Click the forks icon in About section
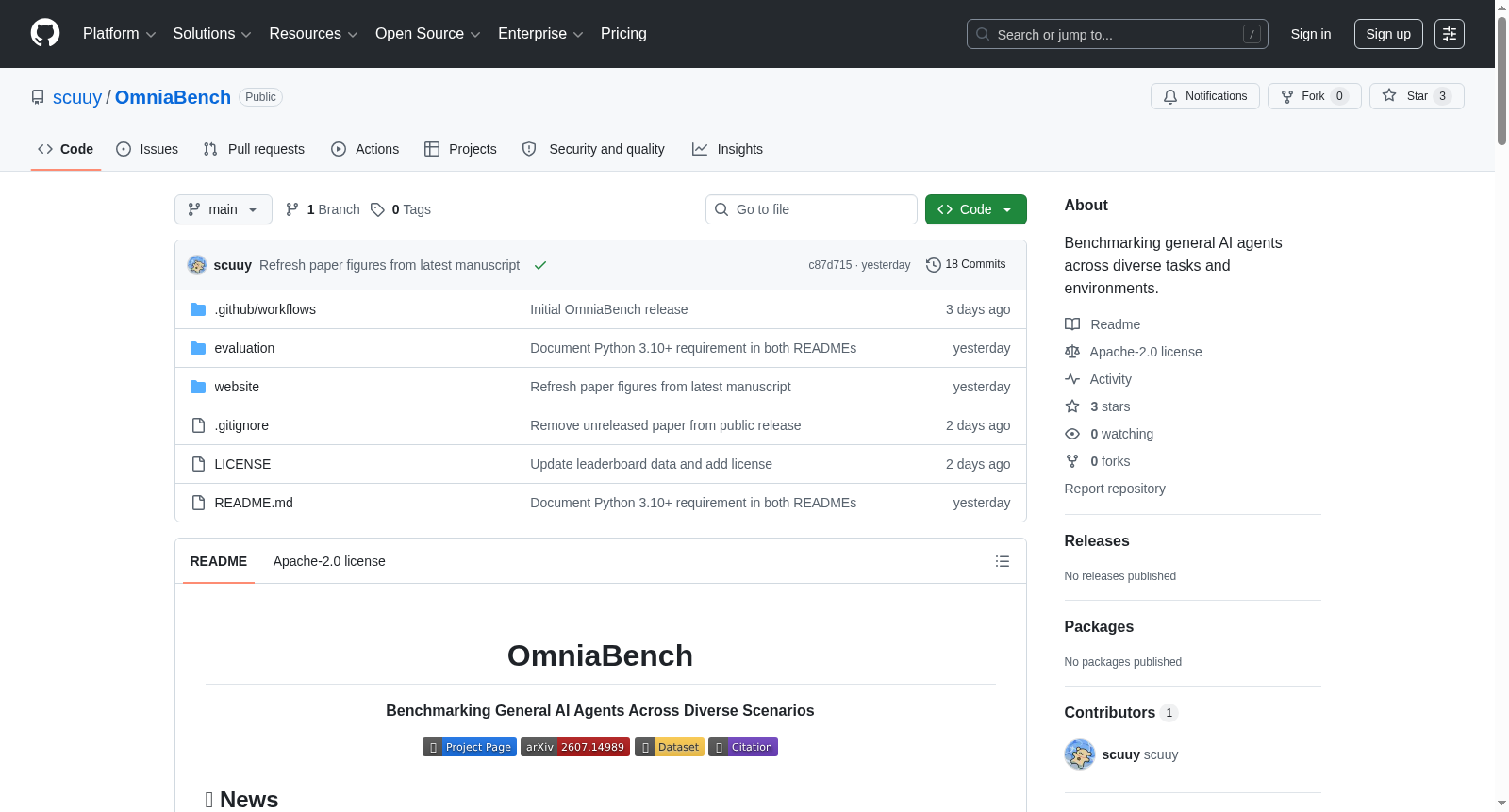The width and height of the screenshot is (1509, 812). click(1072, 461)
